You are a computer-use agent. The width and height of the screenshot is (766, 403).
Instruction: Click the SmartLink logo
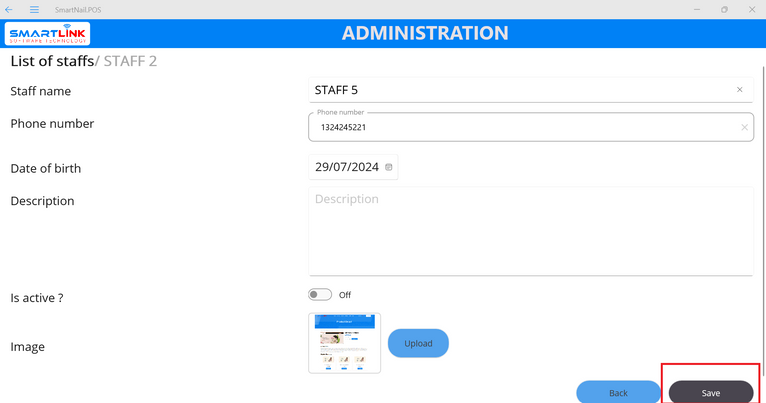click(x=48, y=35)
